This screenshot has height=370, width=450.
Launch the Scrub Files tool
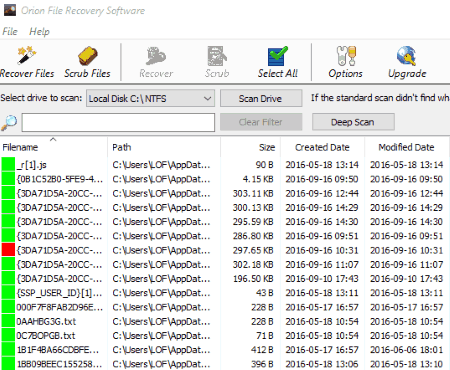pyautogui.click(x=87, y=63)
